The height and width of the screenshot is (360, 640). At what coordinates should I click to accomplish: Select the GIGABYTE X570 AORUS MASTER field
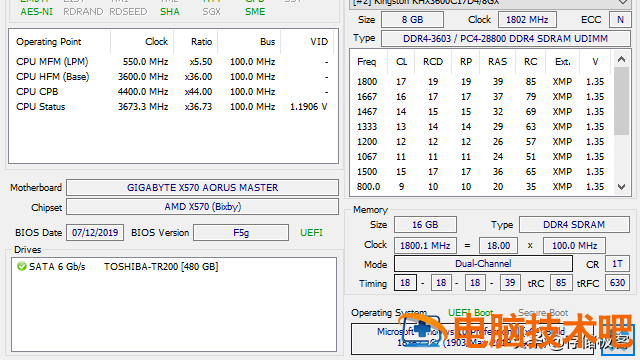click(202, 188)
